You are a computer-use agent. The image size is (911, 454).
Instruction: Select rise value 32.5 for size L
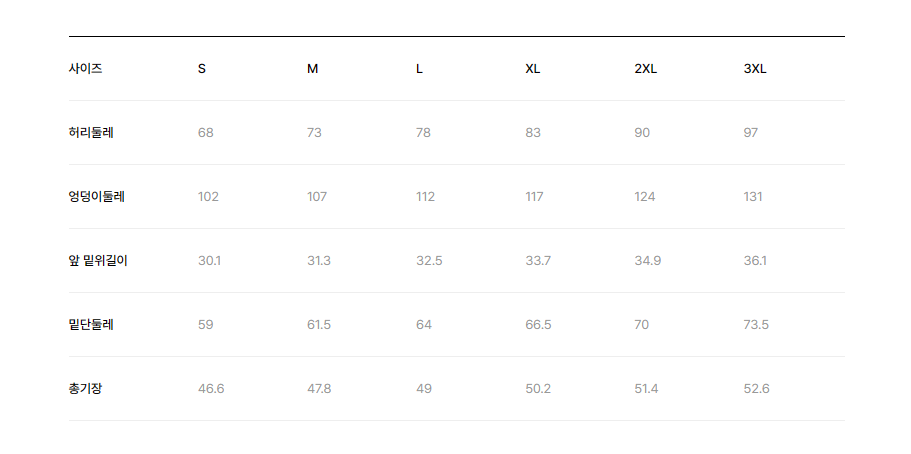(x=429, y=260)
